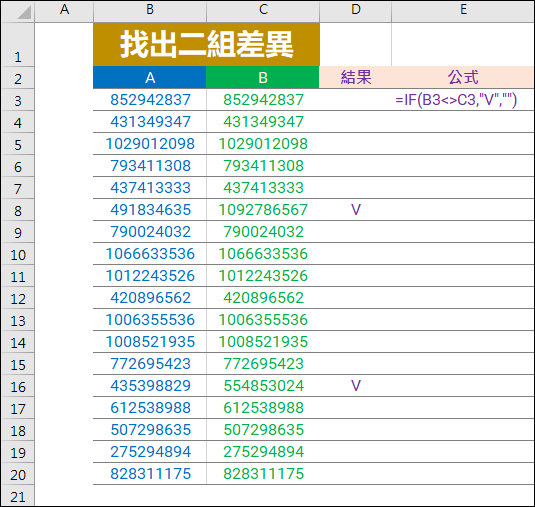Select row 8 header
Screen dimensions: 535x507
click(x=18, y=210)
